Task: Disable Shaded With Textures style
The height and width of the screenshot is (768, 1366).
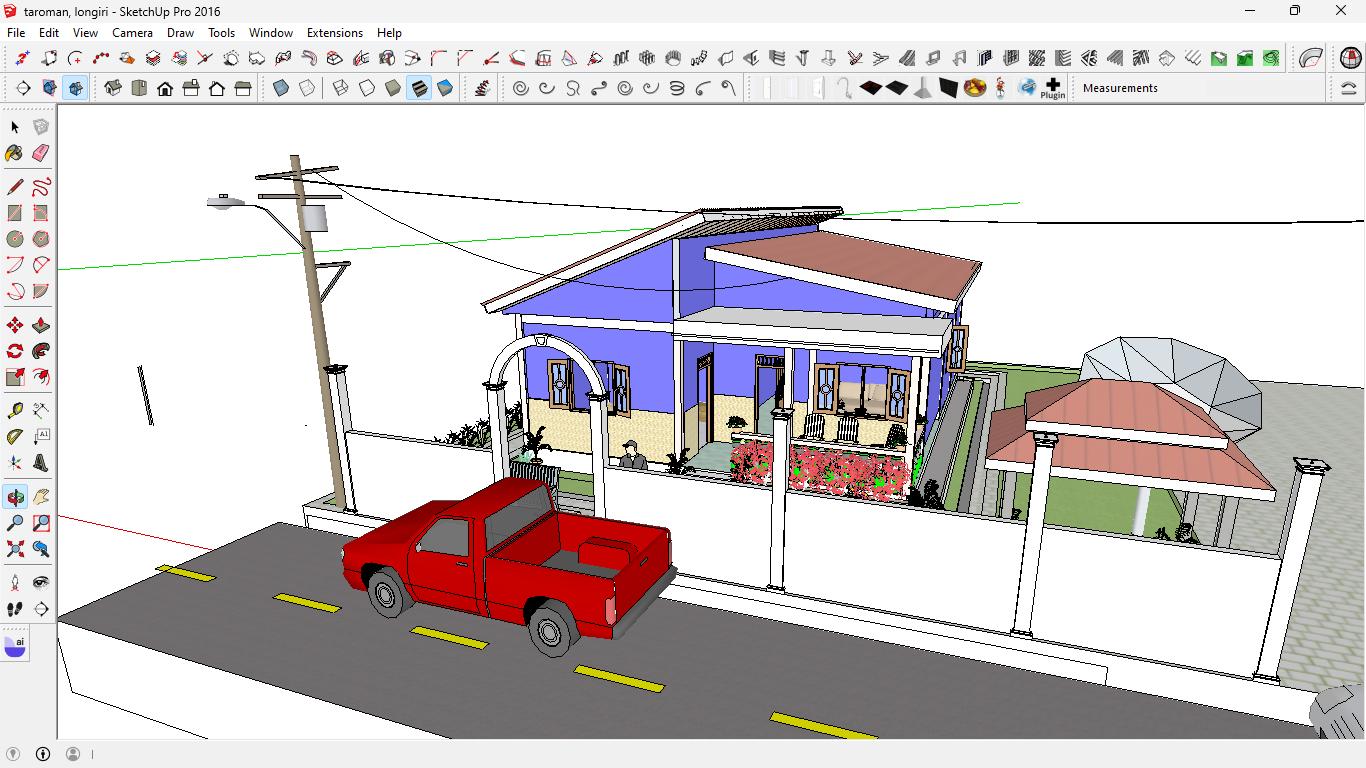Action: [419, 88]
